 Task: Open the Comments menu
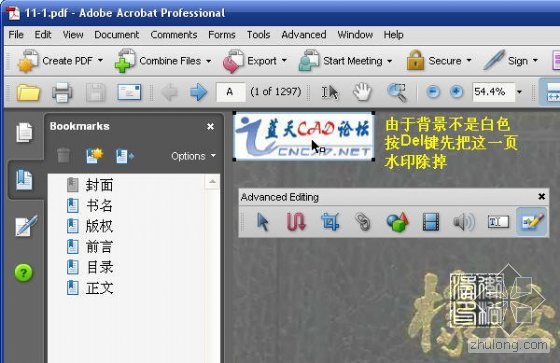pyautogui.click(x=174, y=35)
